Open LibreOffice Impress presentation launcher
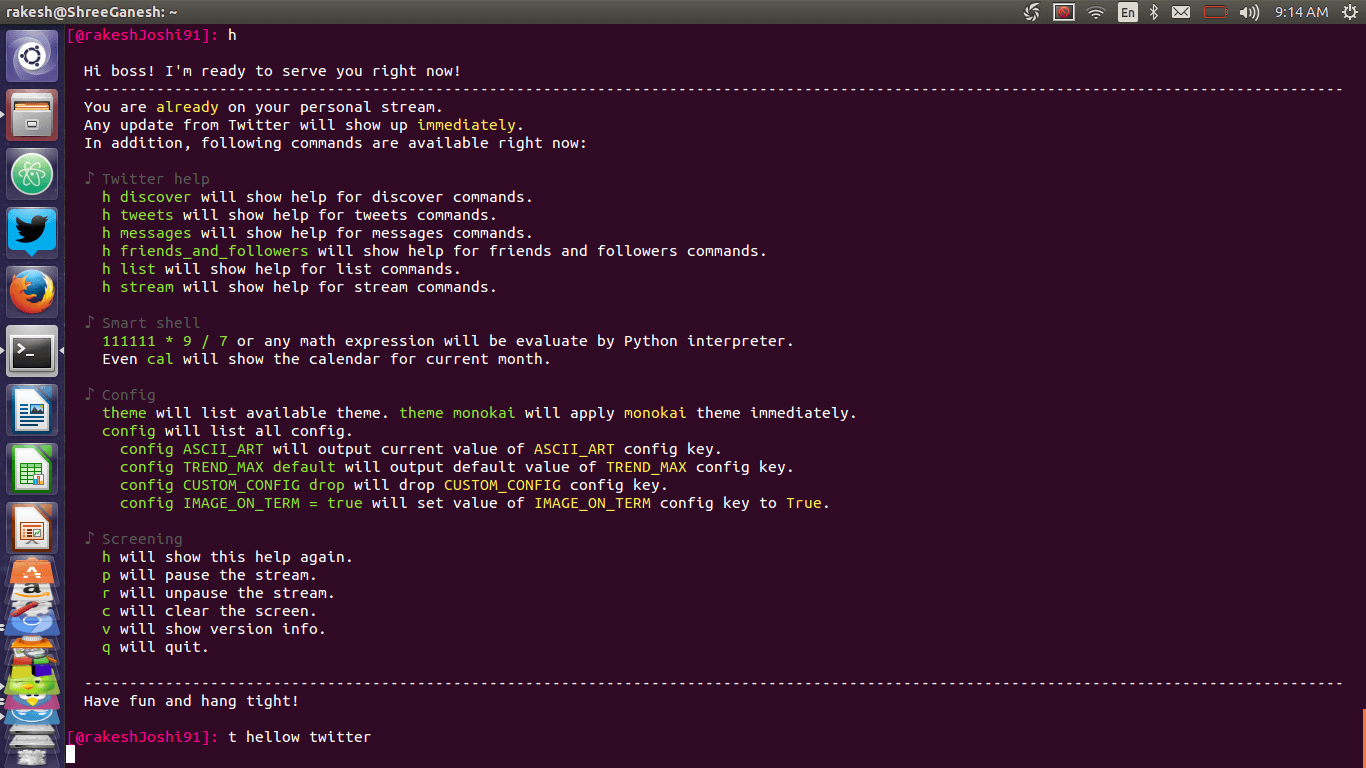The image size is (1366, 768). (33, 528)
